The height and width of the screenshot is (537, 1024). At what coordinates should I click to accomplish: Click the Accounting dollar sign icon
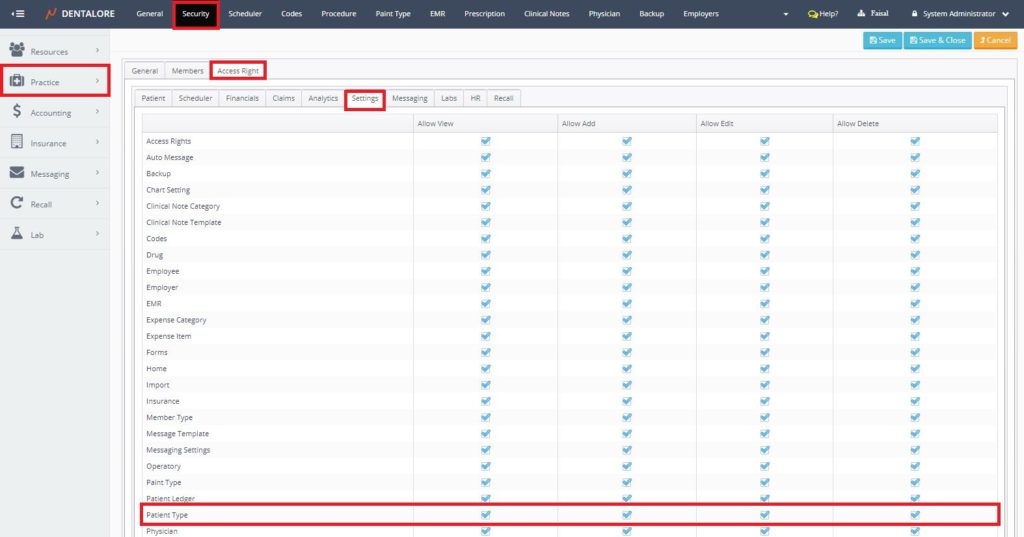17,112
